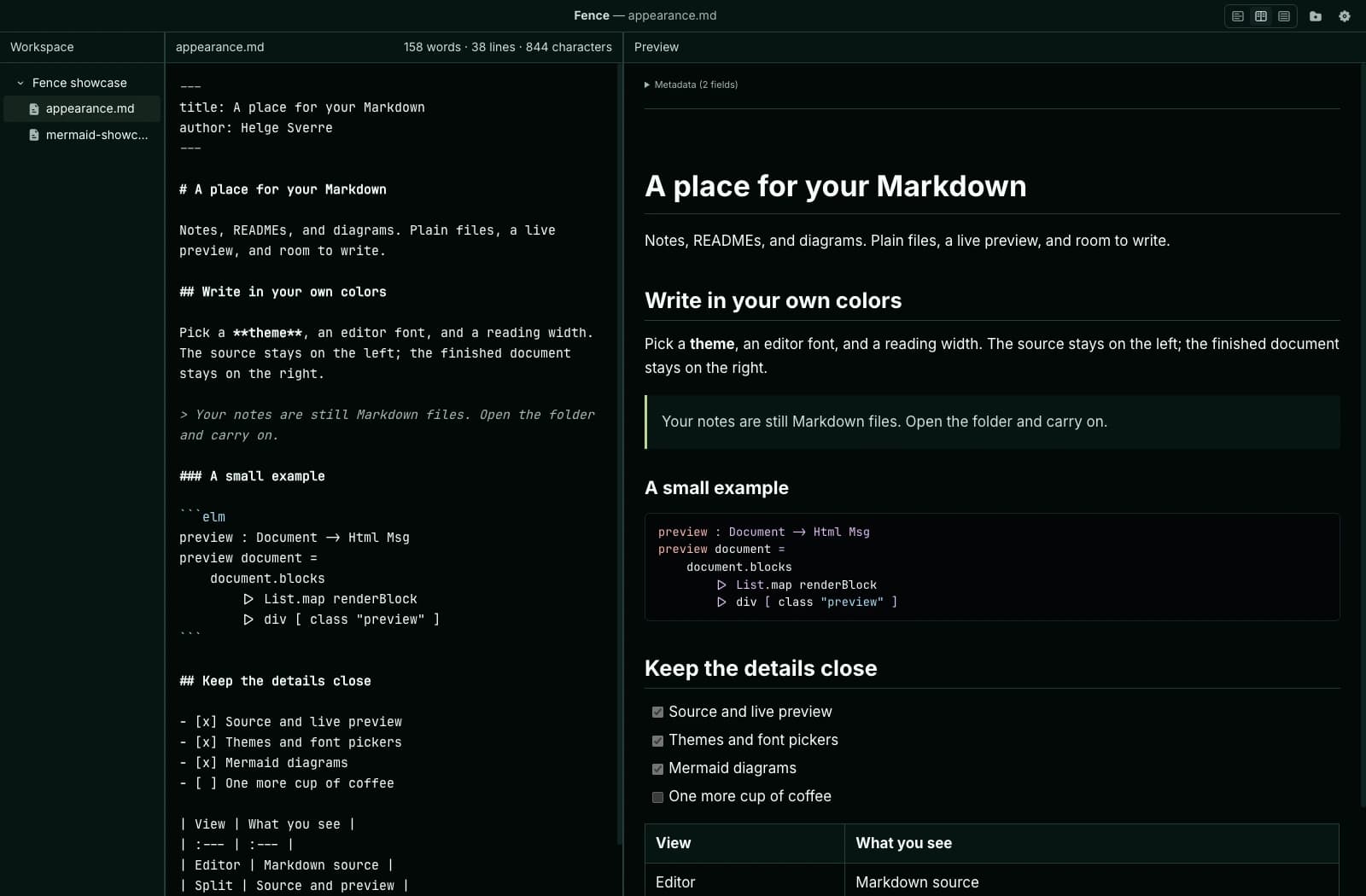Click the 'title: A place for your Markdown' line
Viewport: 1366px width, 896px height.
click(x=301, y=108)
